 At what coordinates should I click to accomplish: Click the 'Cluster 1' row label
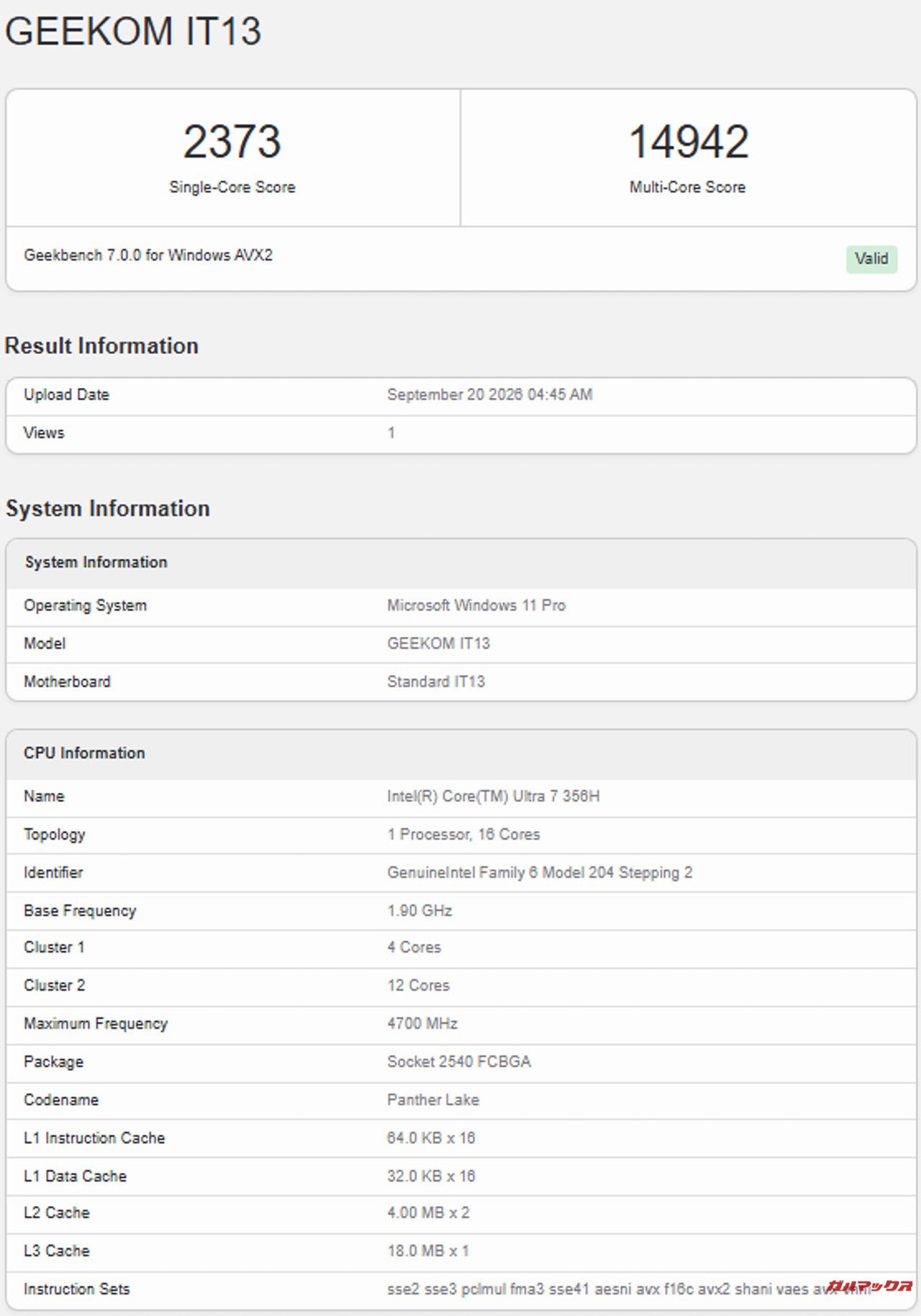(54, 947)
